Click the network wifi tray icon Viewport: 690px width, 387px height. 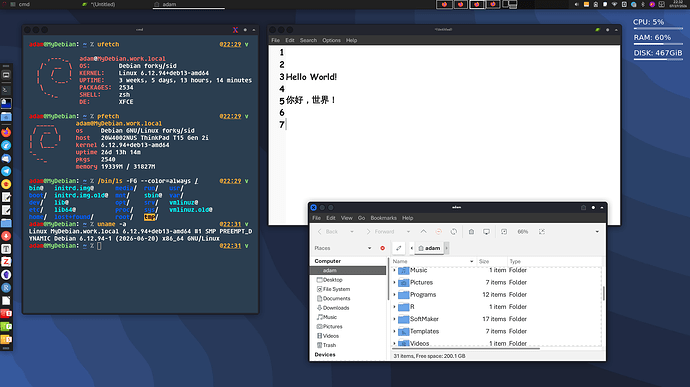tap(614, 4)
